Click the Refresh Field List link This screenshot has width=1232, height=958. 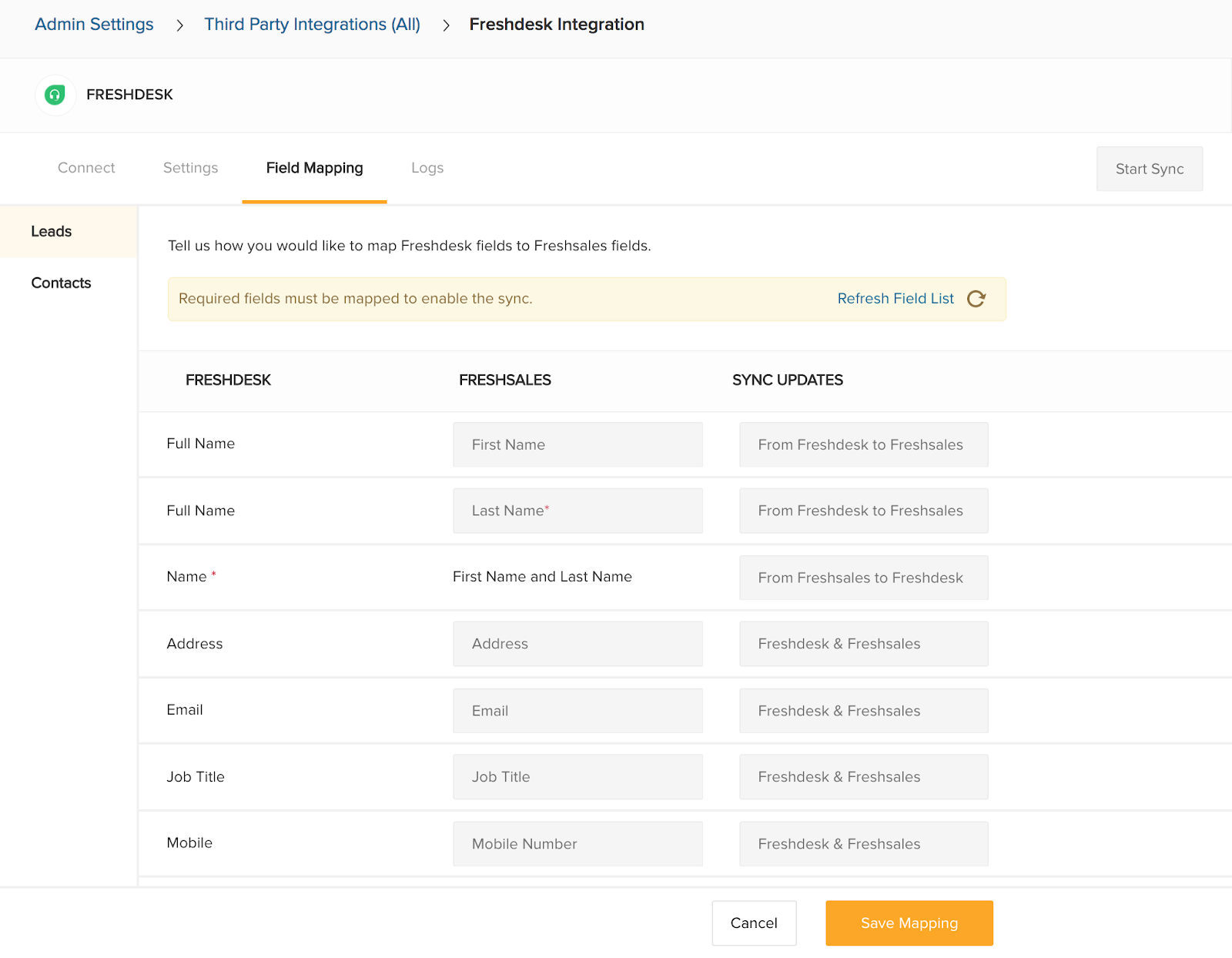click(896, 299)
